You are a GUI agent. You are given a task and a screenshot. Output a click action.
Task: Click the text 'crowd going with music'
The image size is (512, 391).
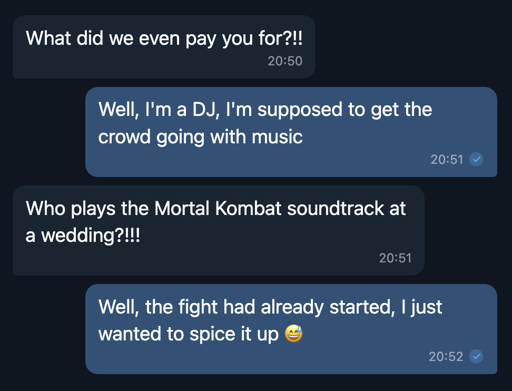pyautogui.click(x=200, y=137)
